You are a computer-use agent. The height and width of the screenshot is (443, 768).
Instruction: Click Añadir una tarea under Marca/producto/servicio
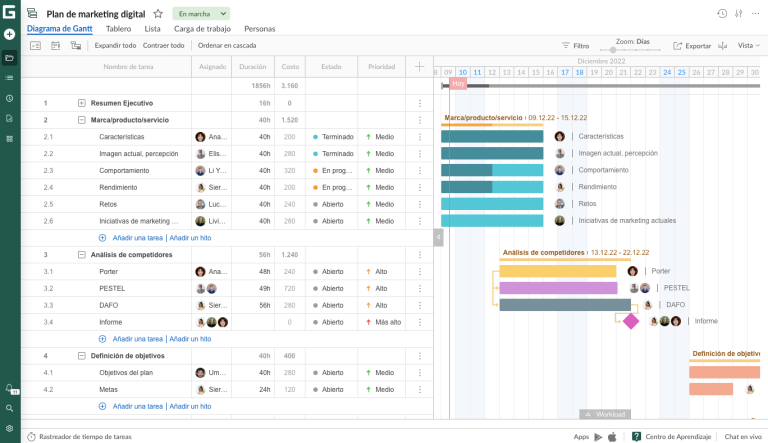(138, 238)
